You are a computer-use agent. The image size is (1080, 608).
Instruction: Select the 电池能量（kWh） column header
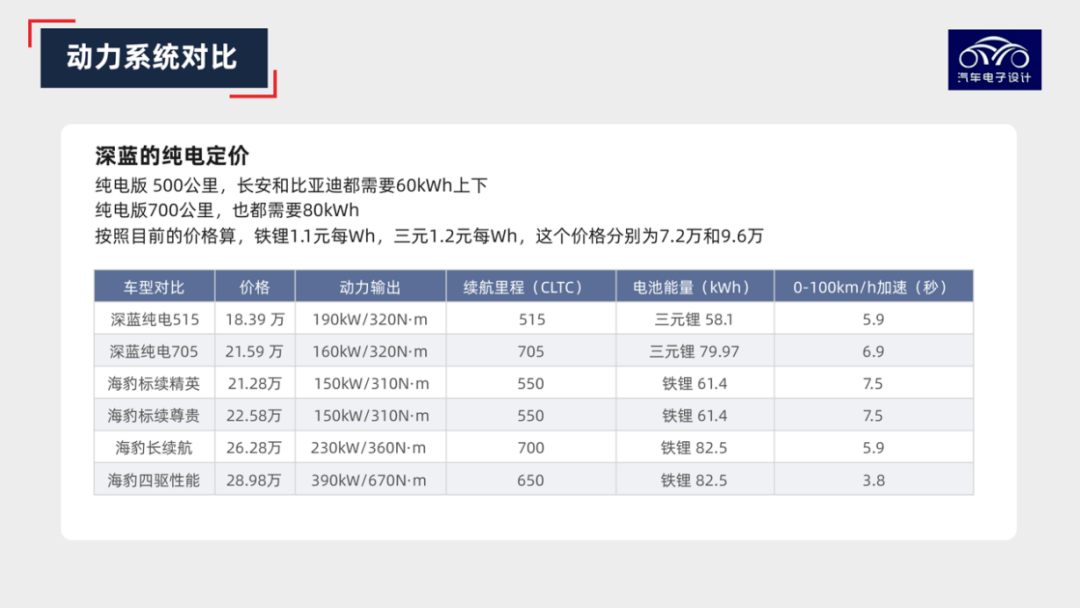pos(695,287)
